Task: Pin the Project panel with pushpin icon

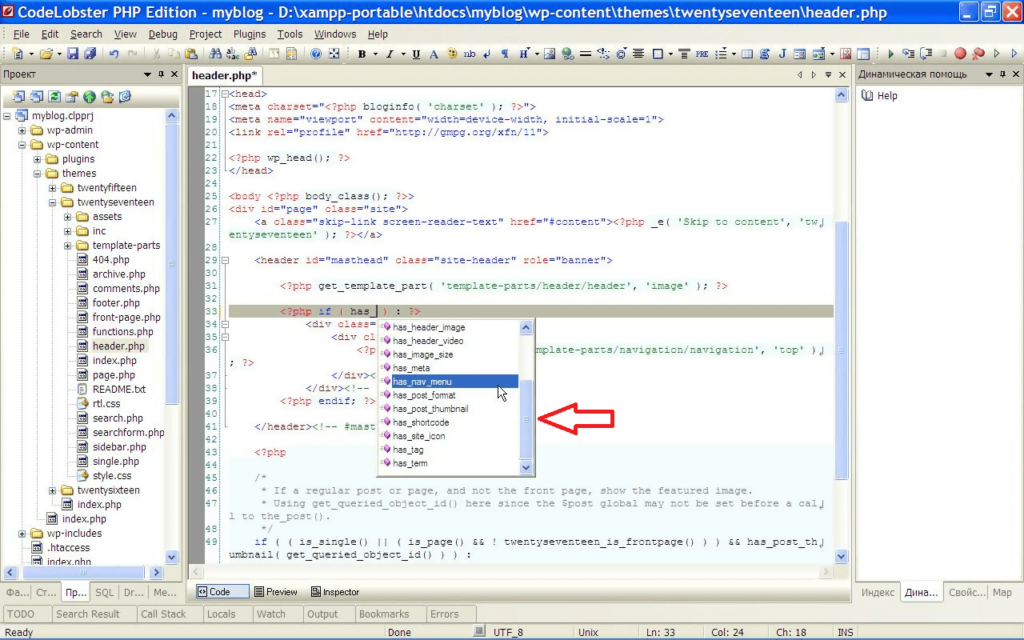Action: coord(161,74)
